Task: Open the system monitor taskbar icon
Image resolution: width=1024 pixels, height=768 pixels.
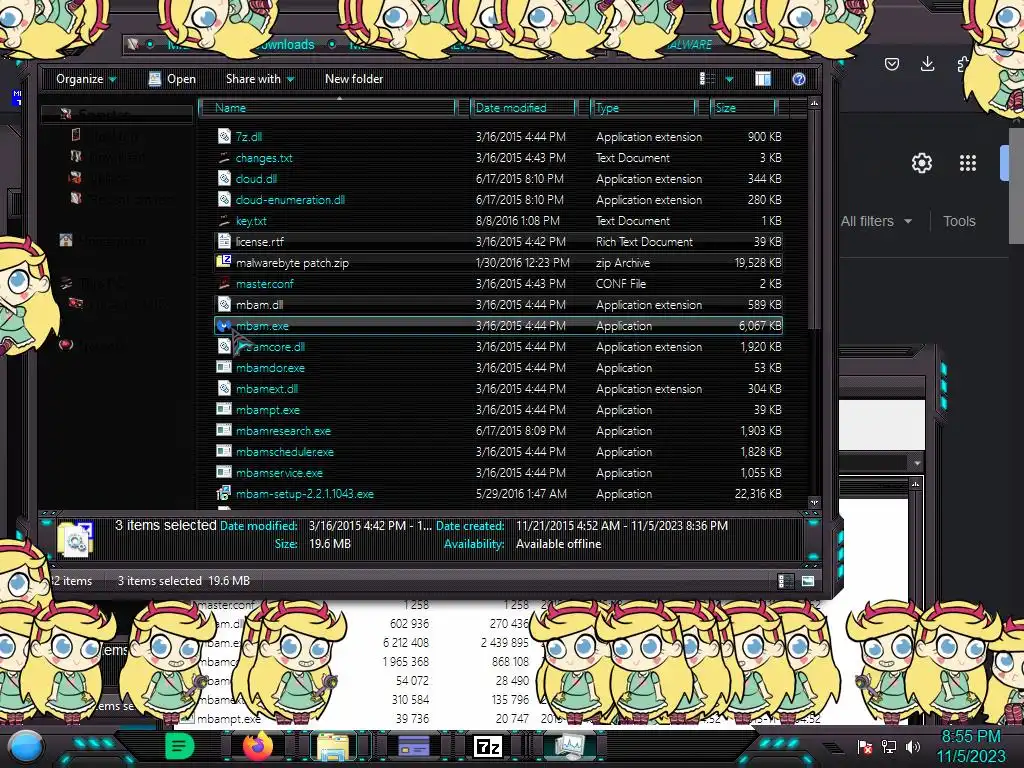Action: pos(570,746)
